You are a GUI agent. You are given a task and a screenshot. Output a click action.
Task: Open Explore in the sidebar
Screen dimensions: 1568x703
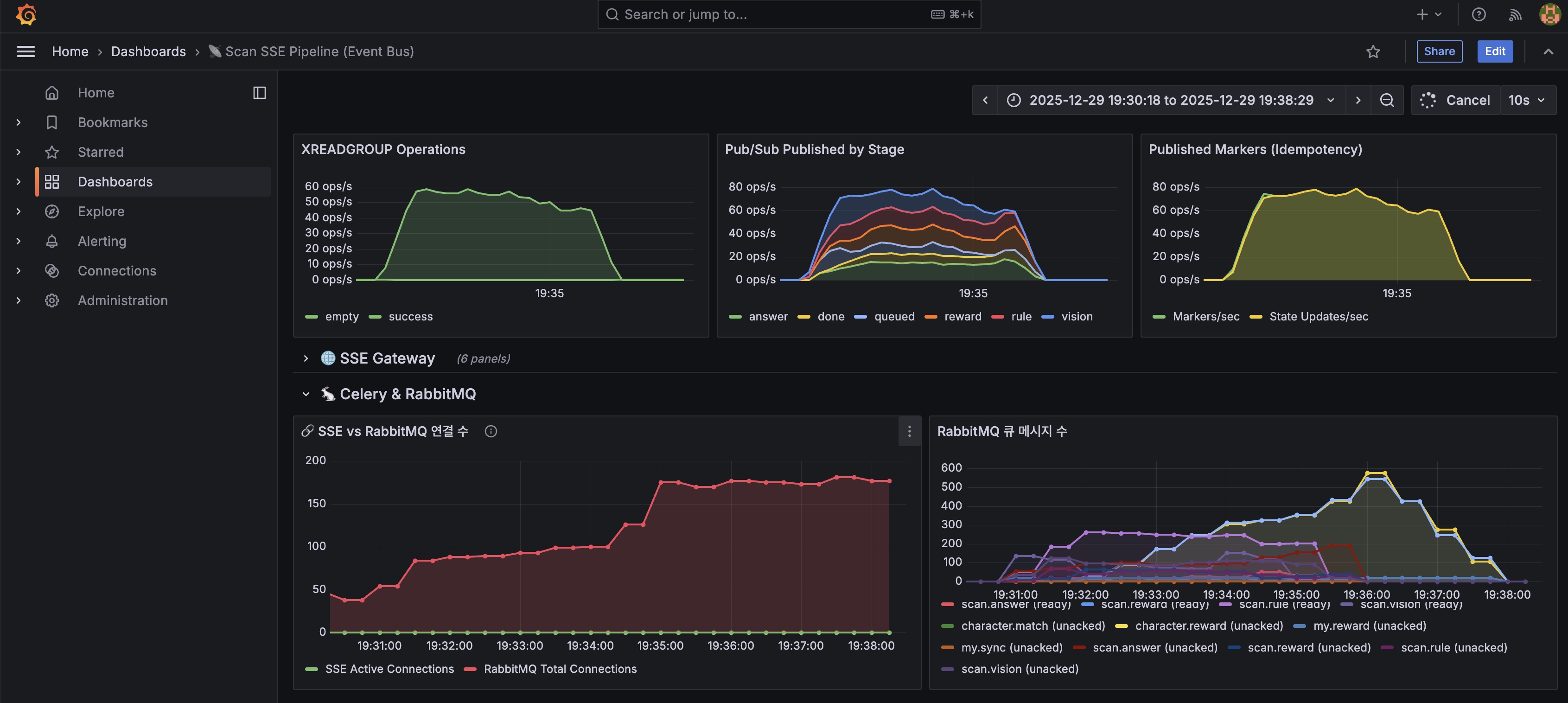[101, 211]
